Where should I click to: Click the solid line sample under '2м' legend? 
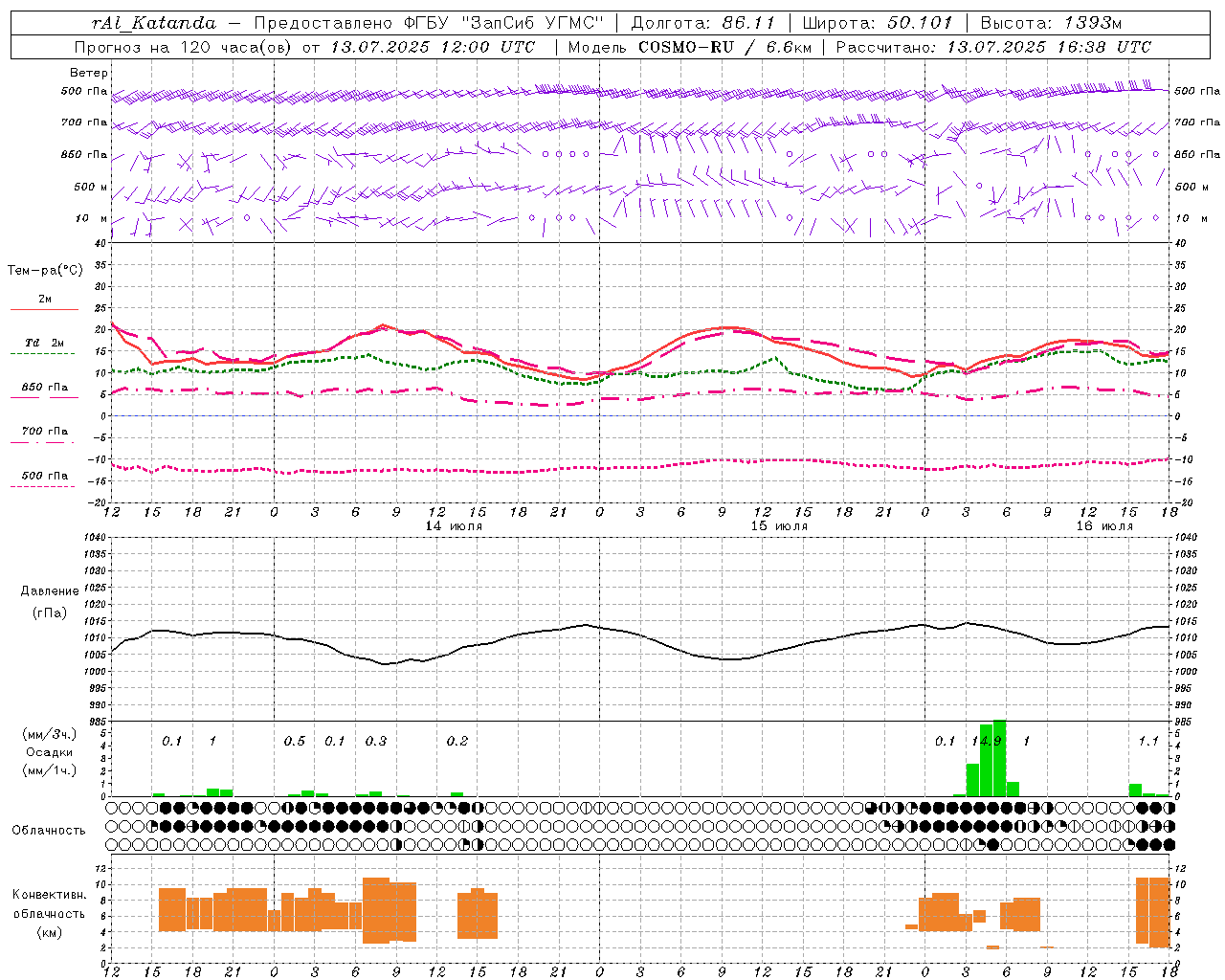[44, 309]
